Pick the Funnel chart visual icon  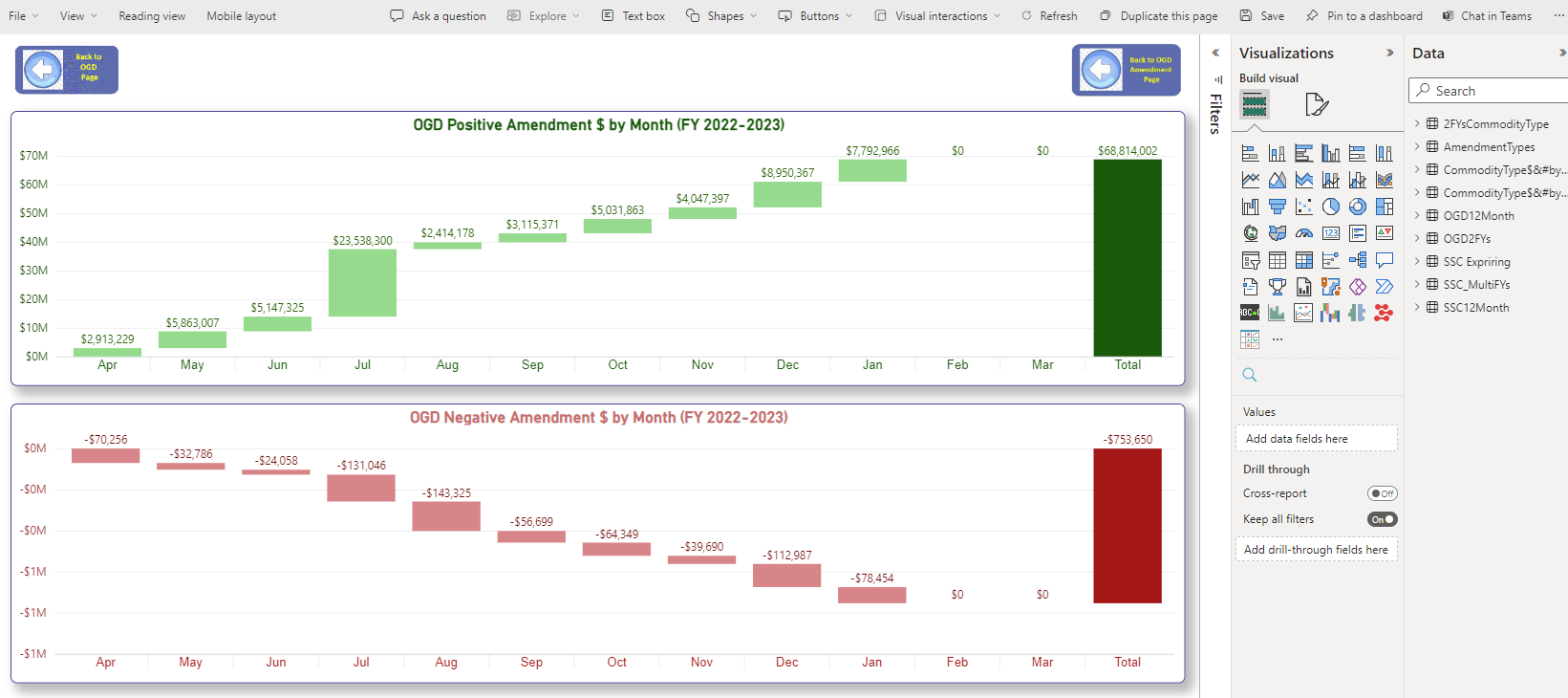pyautogui.click(x=1277, y=207)
